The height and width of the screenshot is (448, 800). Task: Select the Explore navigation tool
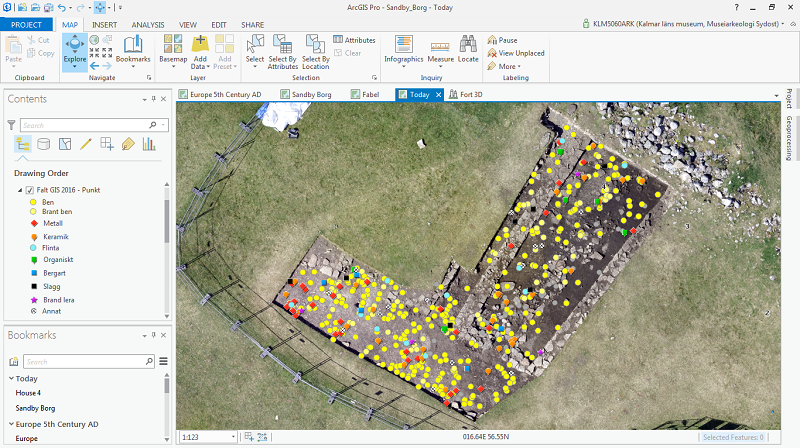74,50
